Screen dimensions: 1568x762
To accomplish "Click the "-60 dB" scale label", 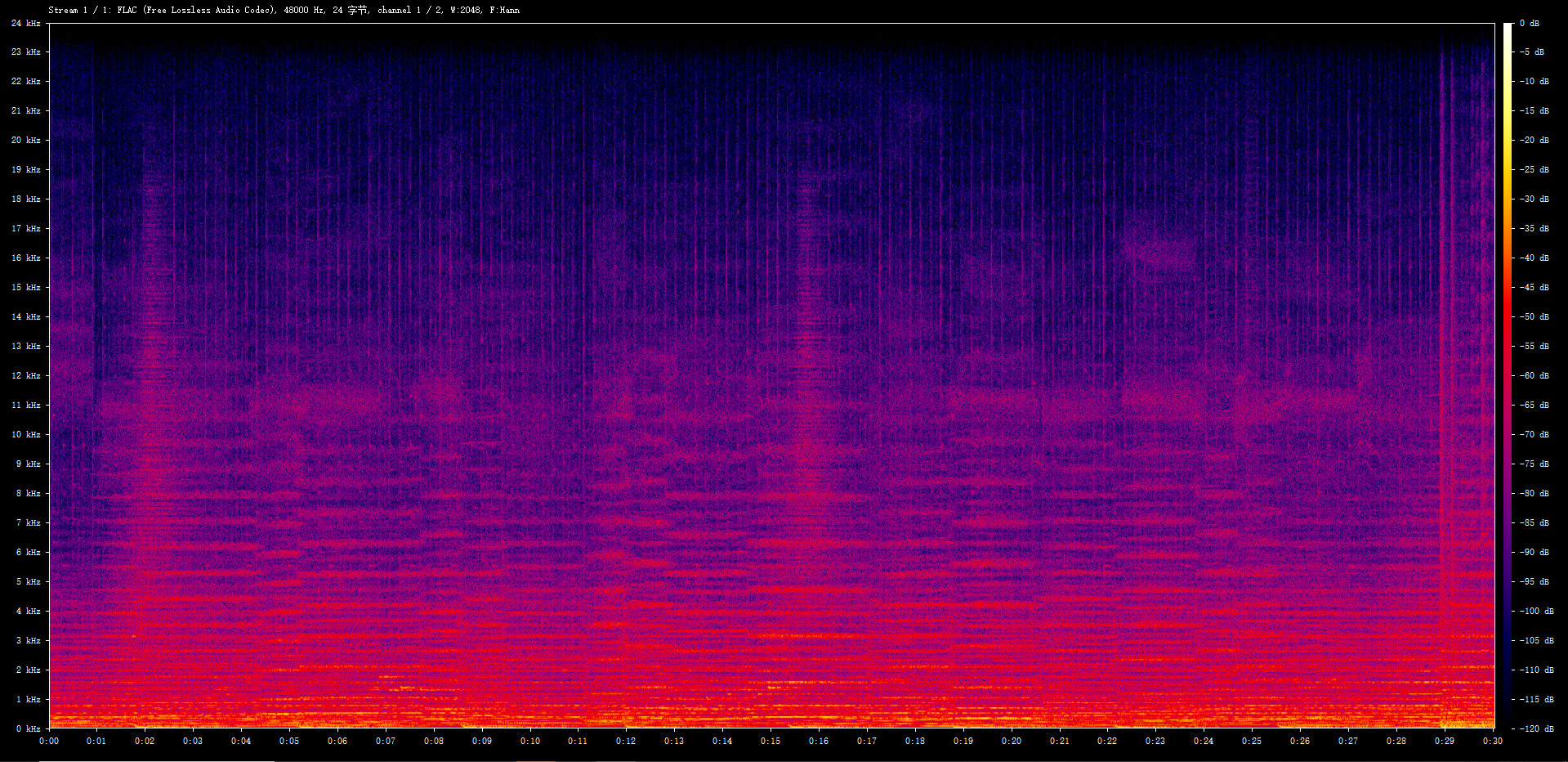I will pyautogui.click(x=1534, y=375).
